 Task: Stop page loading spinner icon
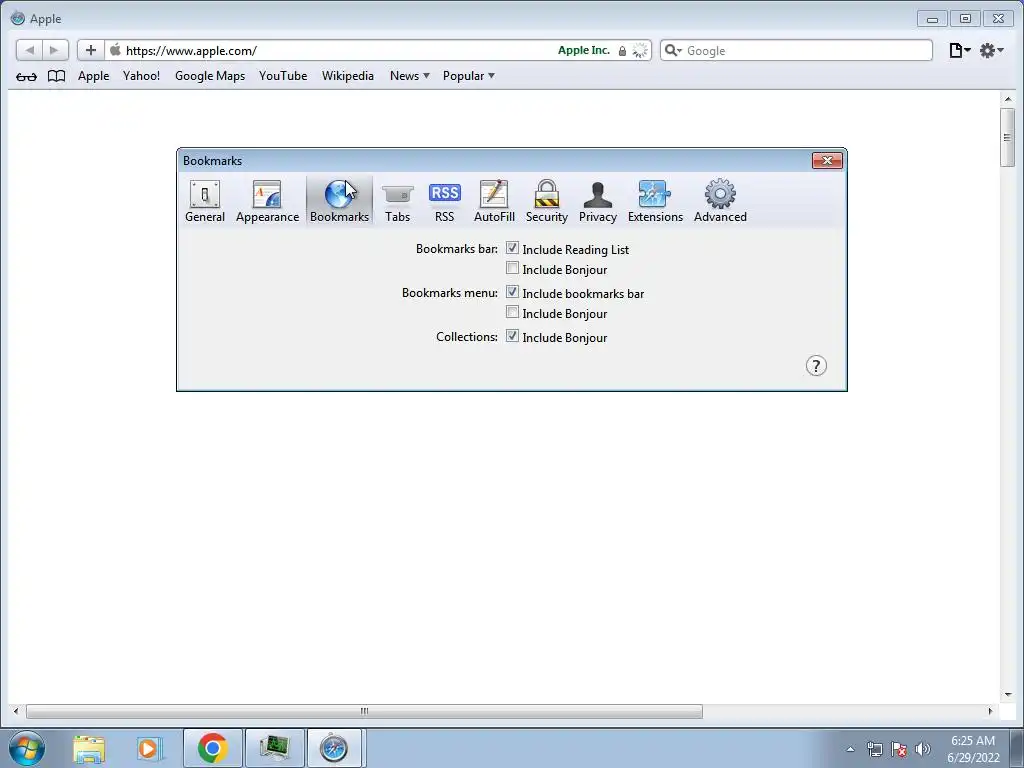(x=640, y=51)
